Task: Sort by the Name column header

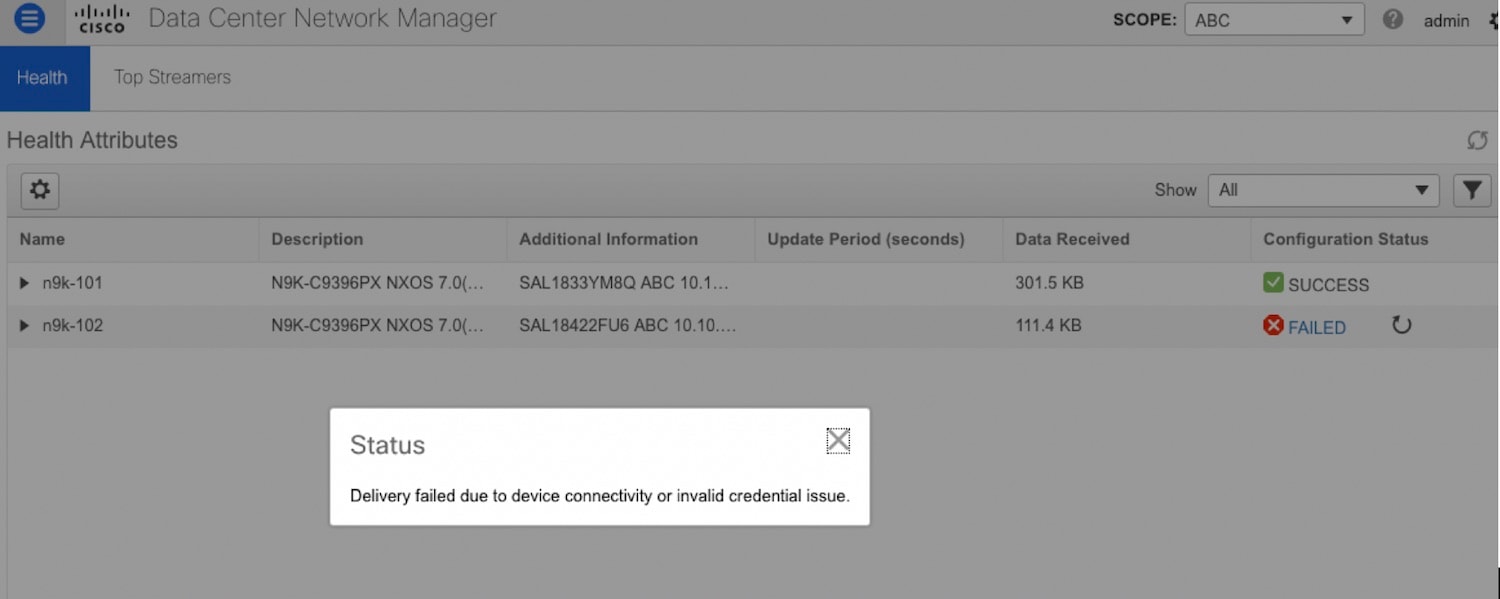Action: pyautogui.click(x=42, y=239)
